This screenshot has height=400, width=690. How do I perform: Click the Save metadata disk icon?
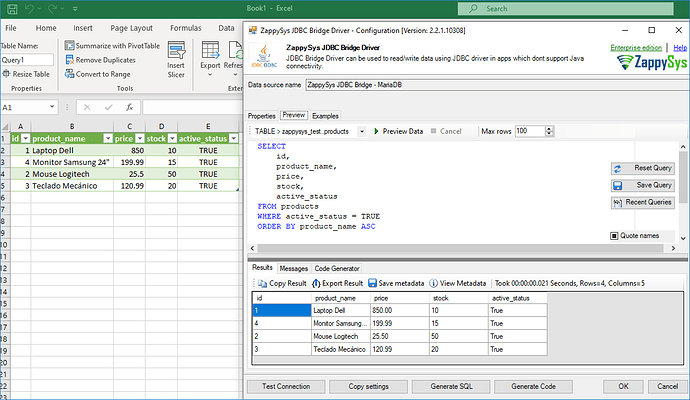tap(372, 283)
